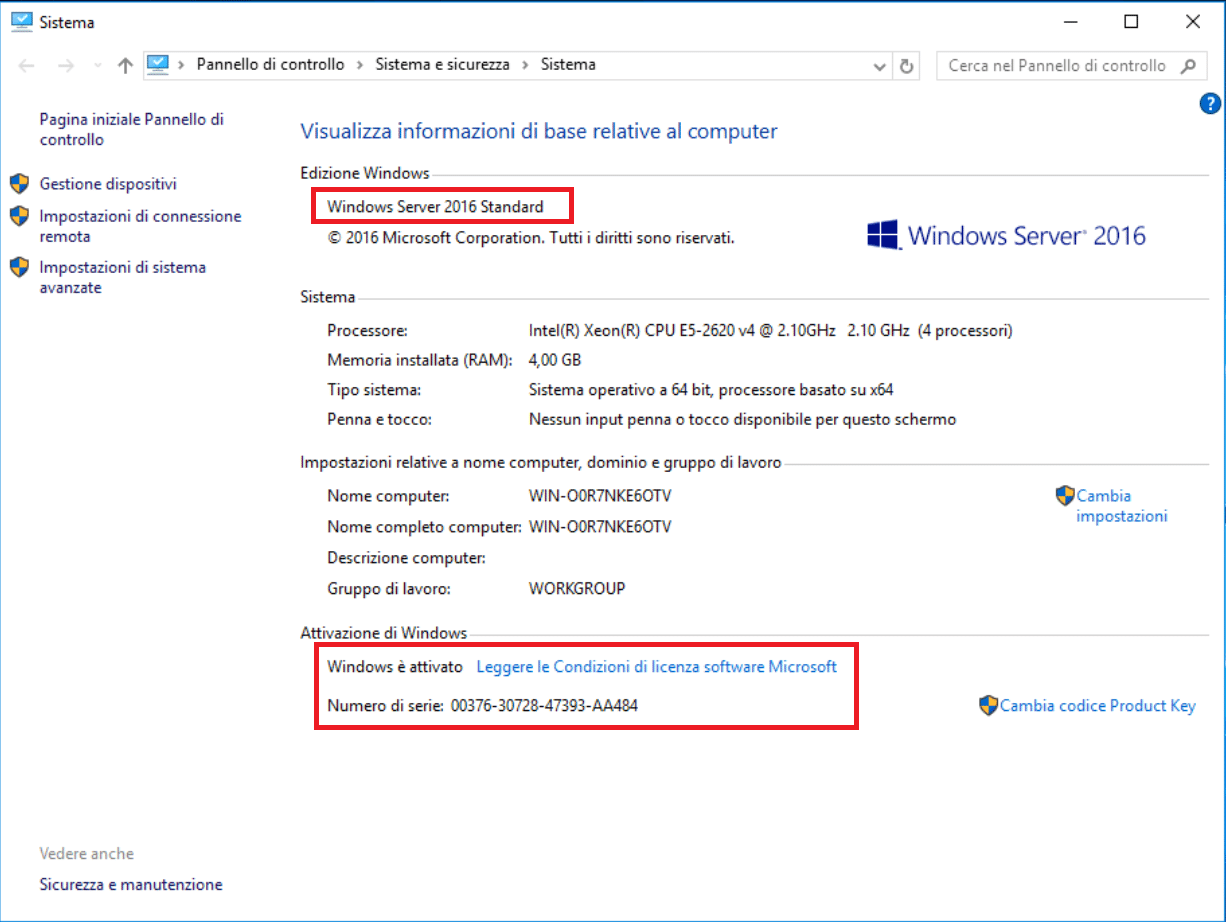This screenshot has width=1226, height=922.
Task: Click Cambia codice Product Key
Action: (x=1097, y=706)
